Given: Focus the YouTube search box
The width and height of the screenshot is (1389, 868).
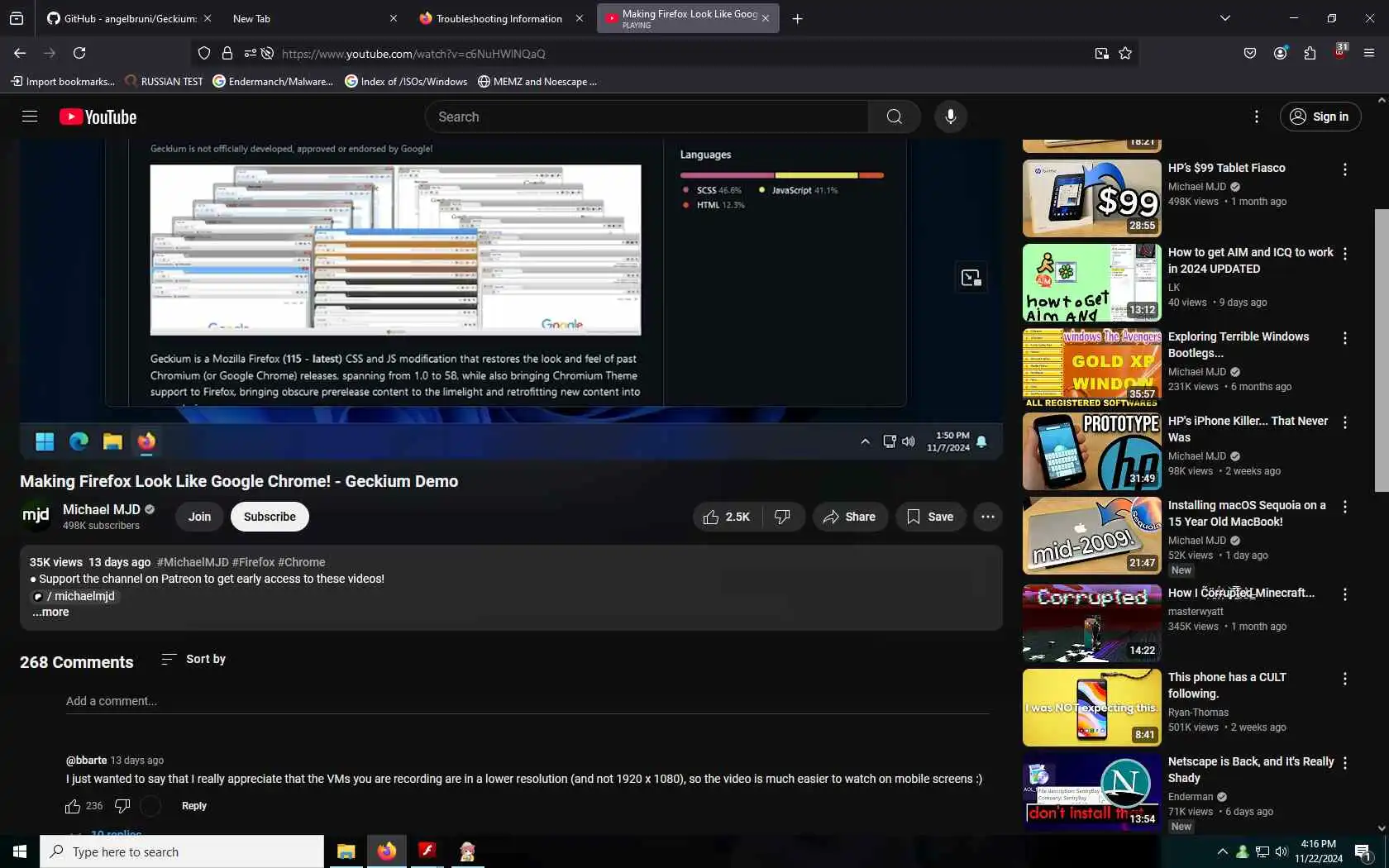Looking at the screenshot, I should tap(647, 117).
